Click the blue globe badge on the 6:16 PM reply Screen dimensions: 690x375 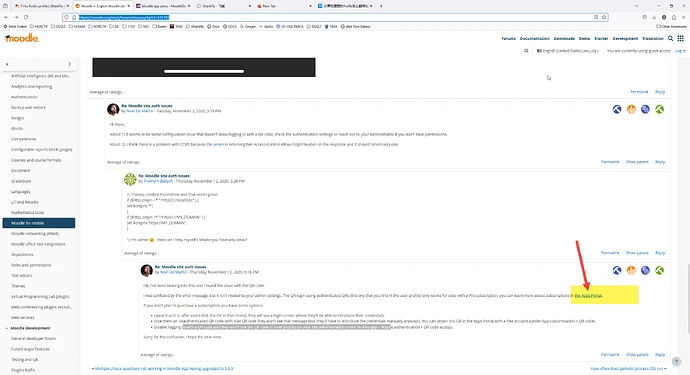[645, 270]
